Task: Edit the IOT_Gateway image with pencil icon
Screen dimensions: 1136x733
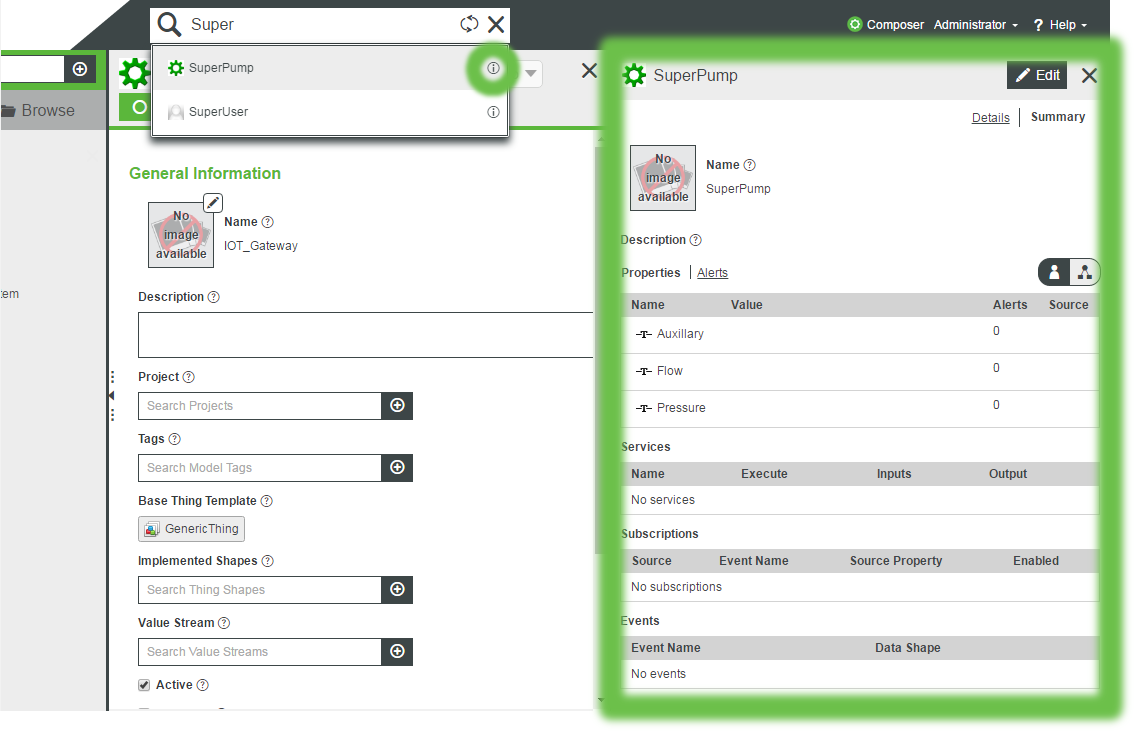Action: tap(212, 203)
